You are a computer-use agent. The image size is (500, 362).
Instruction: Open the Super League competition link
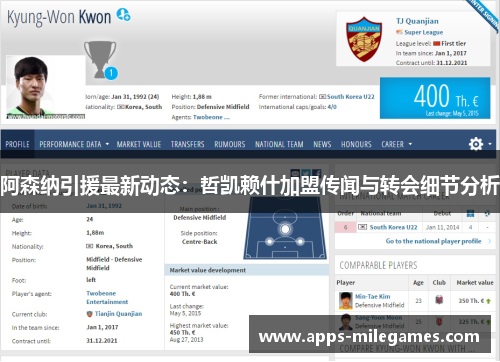[x=424, y=32]
